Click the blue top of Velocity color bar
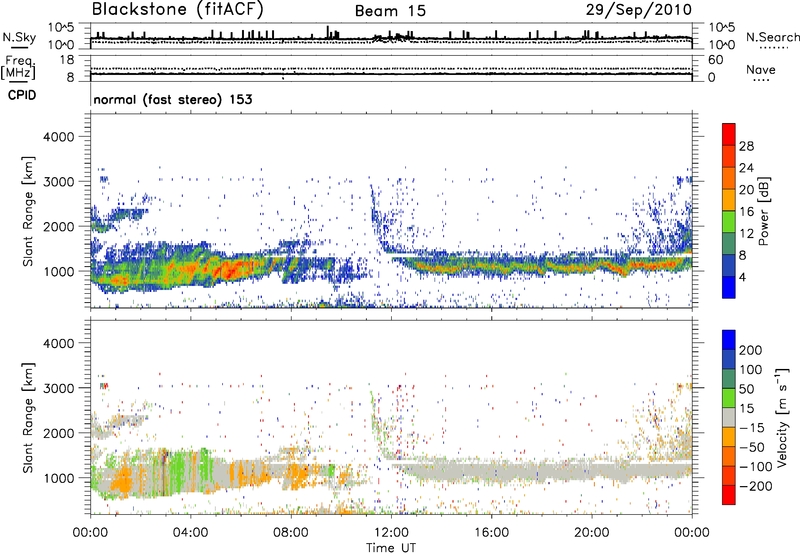The width and height of the screenshot is (800, 554). [x=729, y=340]
